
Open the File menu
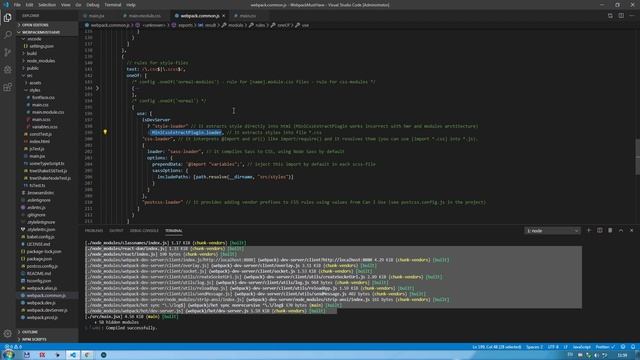tap(17, 5)
